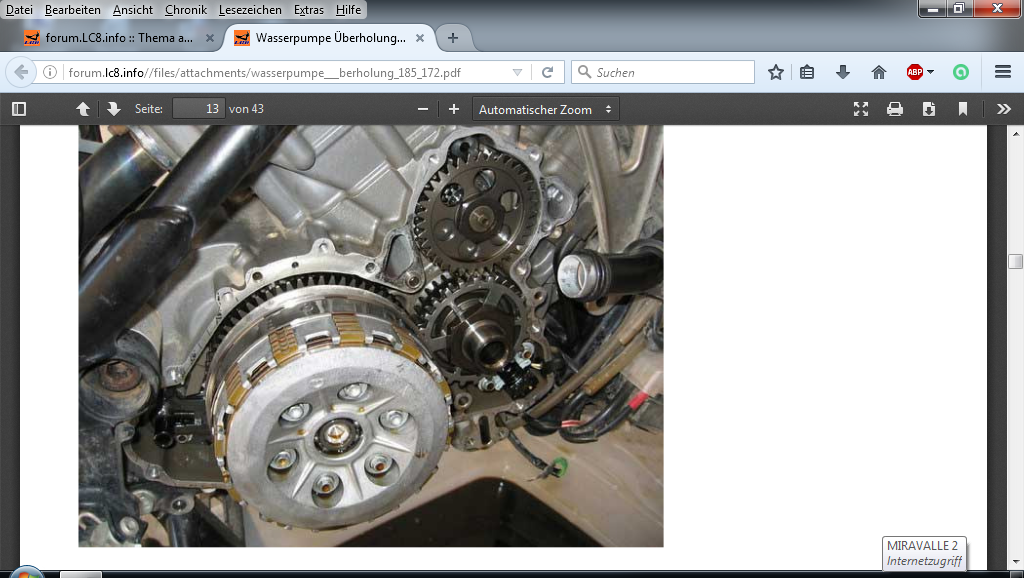Open the Firefox hamburger menu
The image size is (1024, 578).
pyautogui.click(x=1003, y=72)
